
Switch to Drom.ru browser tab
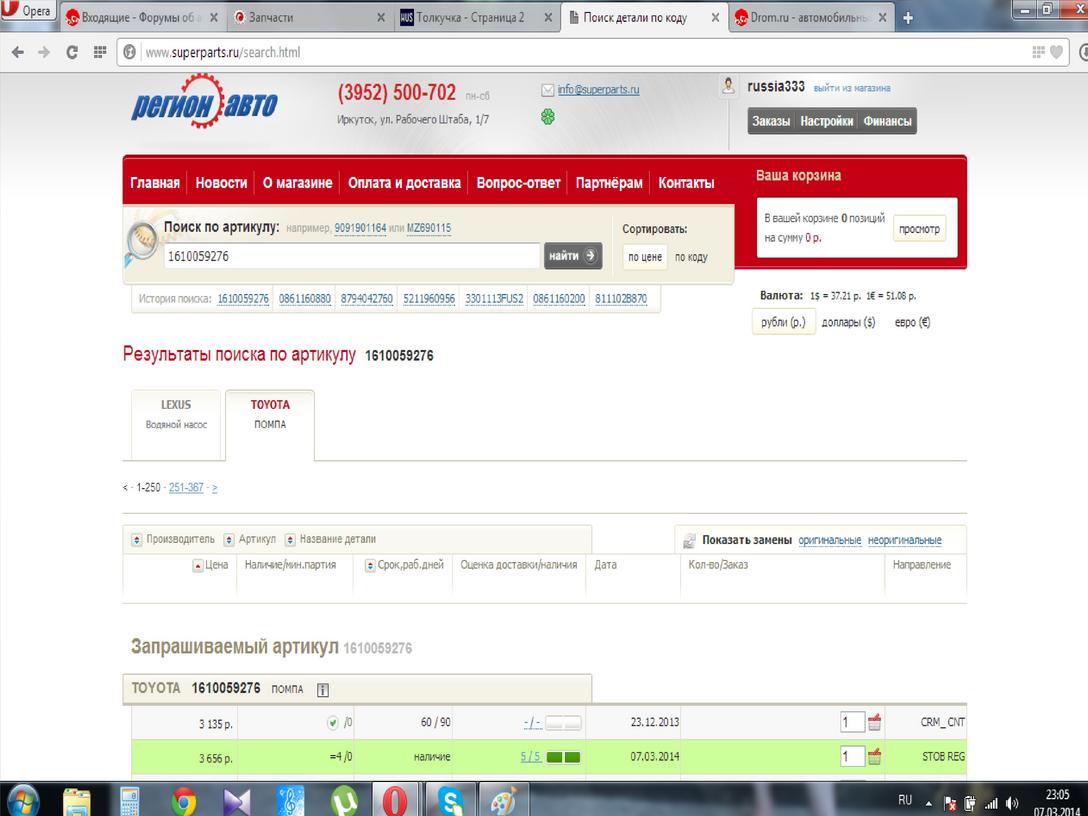(811, 18)
